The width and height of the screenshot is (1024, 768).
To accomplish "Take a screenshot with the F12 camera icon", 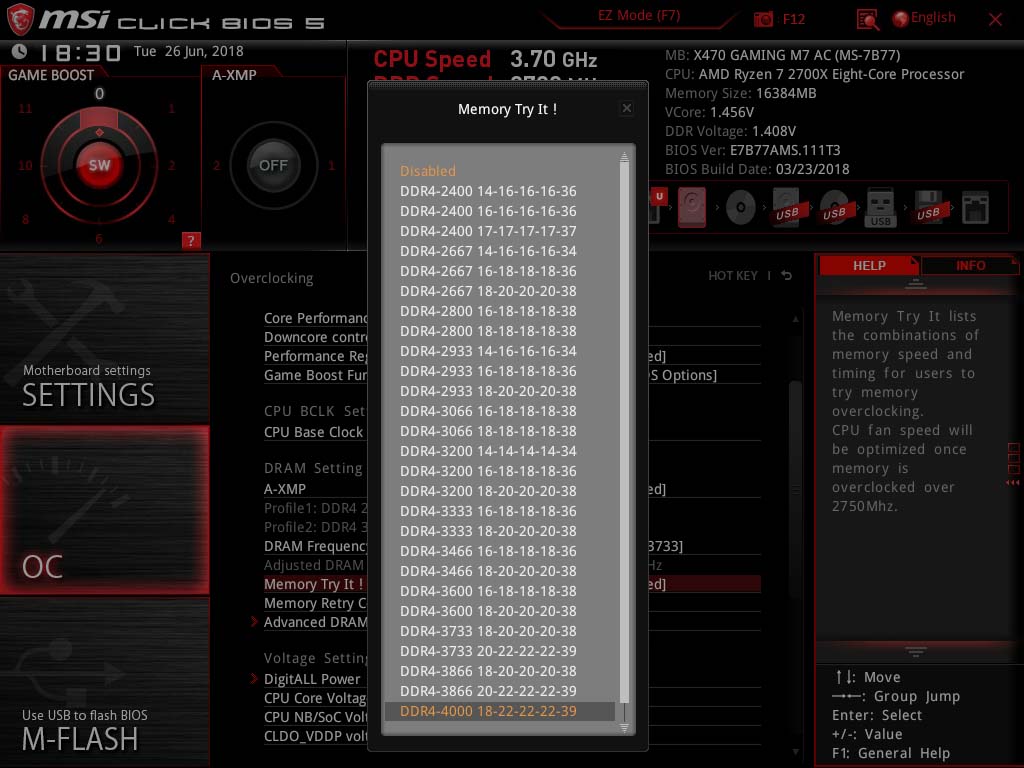I will click(763, 19).
